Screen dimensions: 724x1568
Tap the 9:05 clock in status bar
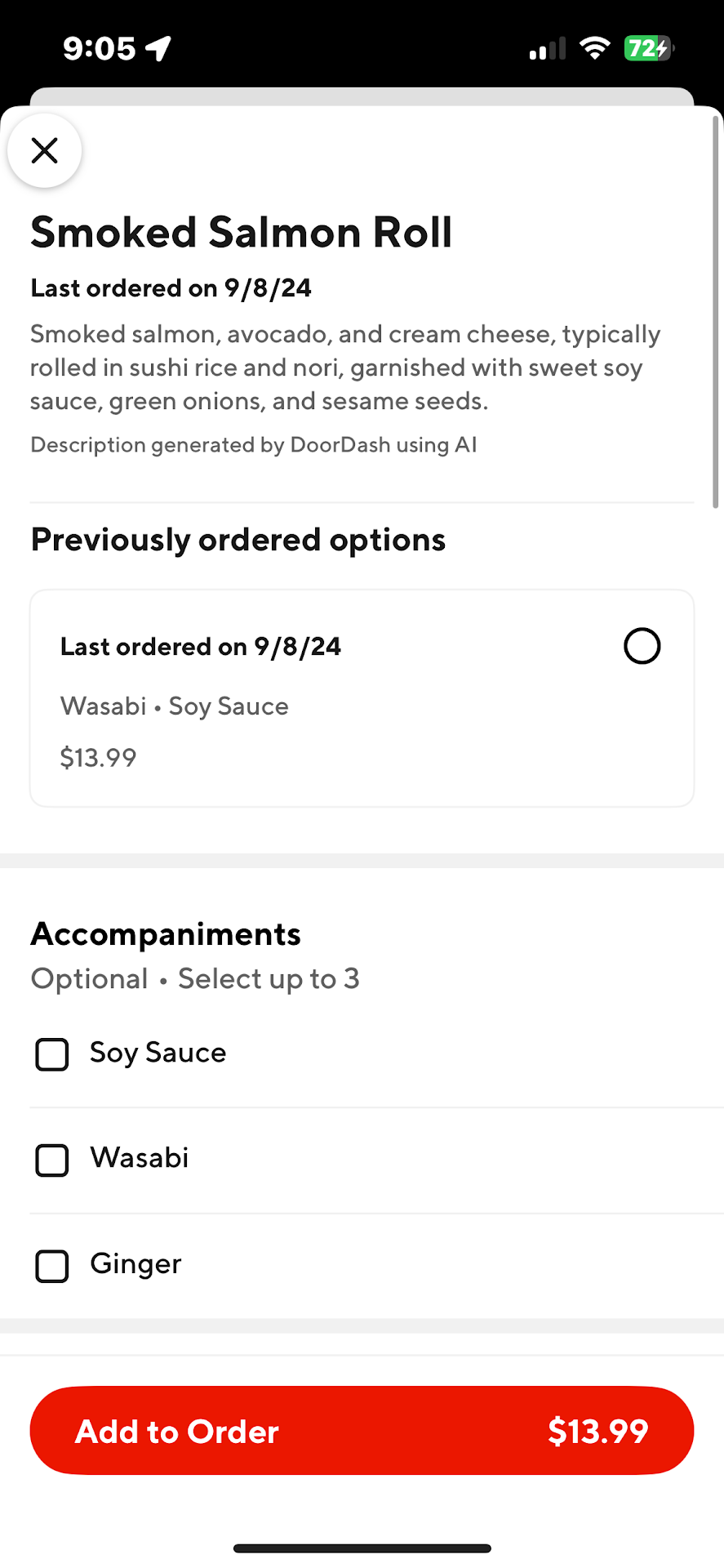(99, 48)
